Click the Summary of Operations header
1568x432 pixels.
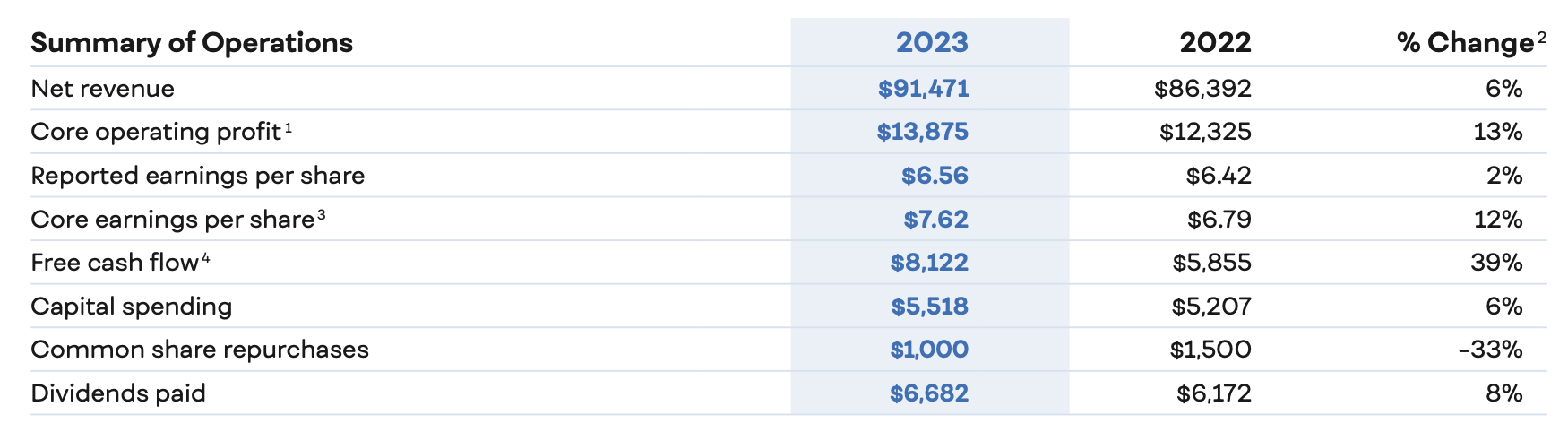click(x=192, y=43)
